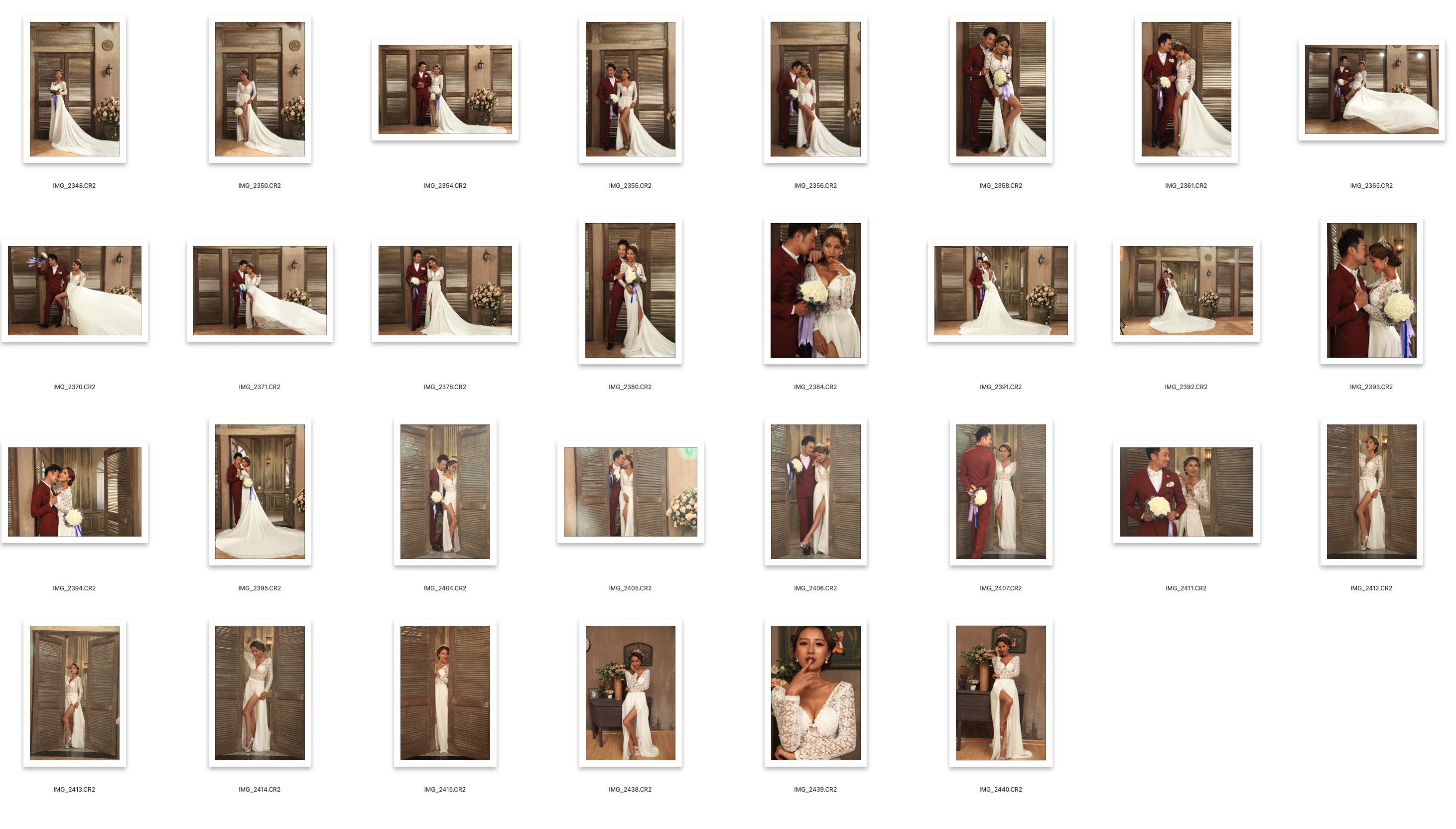1456x829 pixels.
Task: Select the IMG_2405.CR2 landscape thumbnail
Action: [x=630, y=491]
